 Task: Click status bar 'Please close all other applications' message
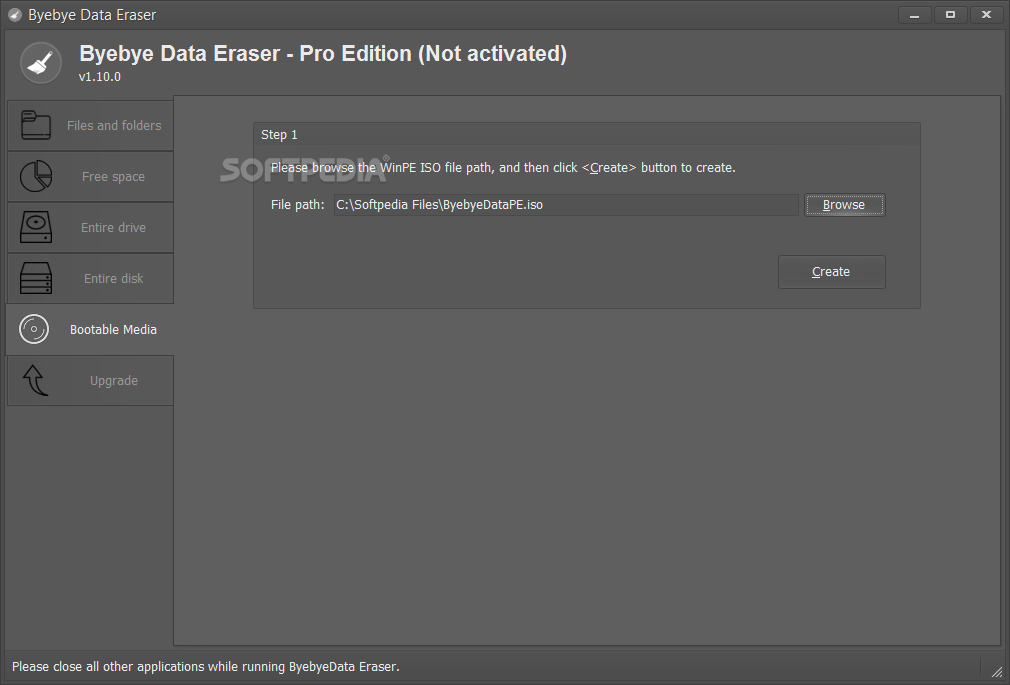[206, 666]
